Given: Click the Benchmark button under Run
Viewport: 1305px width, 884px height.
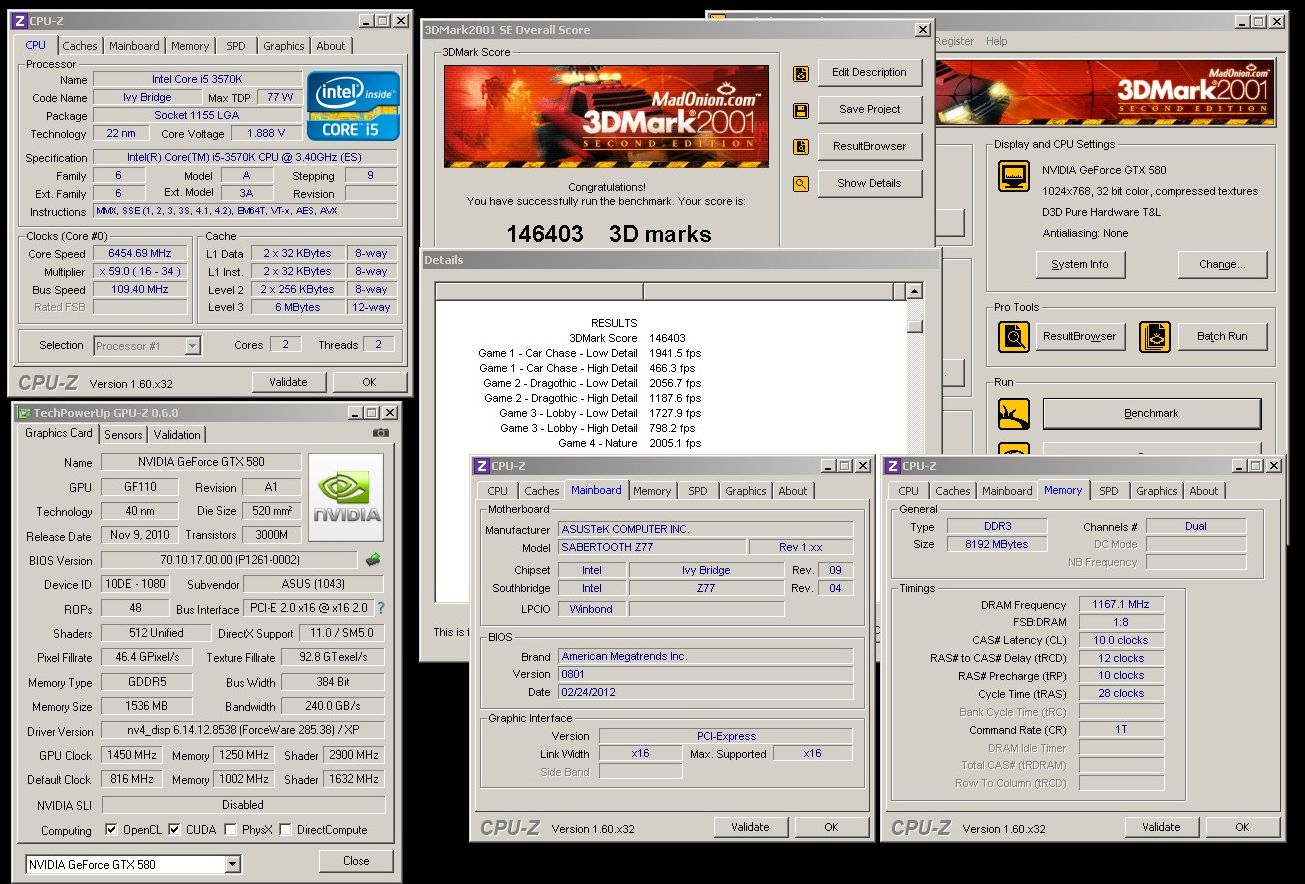Looking at the screenshot, I should 1152,413.
